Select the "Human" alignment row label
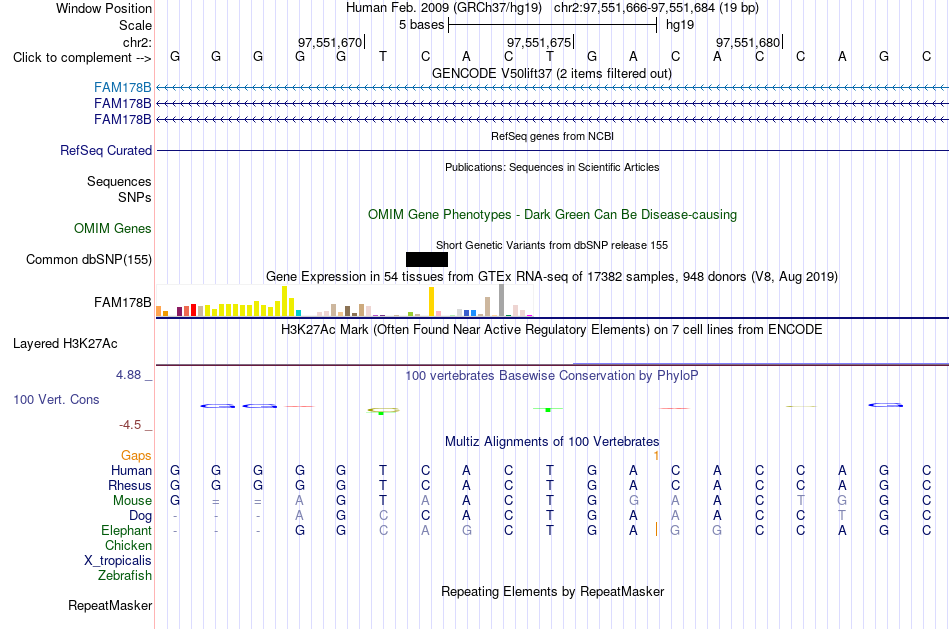Screen dimensions: 950x629 tap(131, 470)
